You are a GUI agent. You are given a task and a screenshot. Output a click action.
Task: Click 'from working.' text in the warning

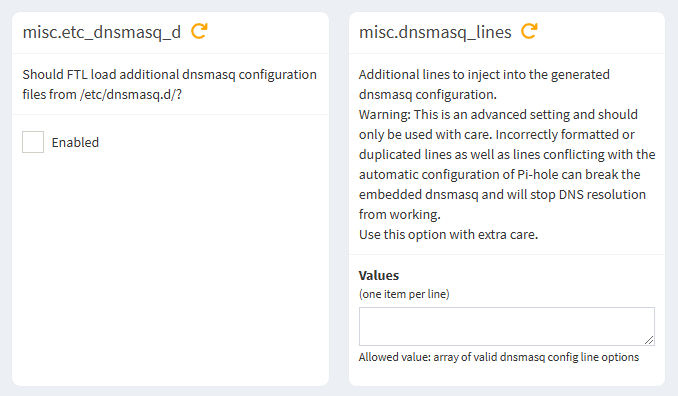(400, 214)
